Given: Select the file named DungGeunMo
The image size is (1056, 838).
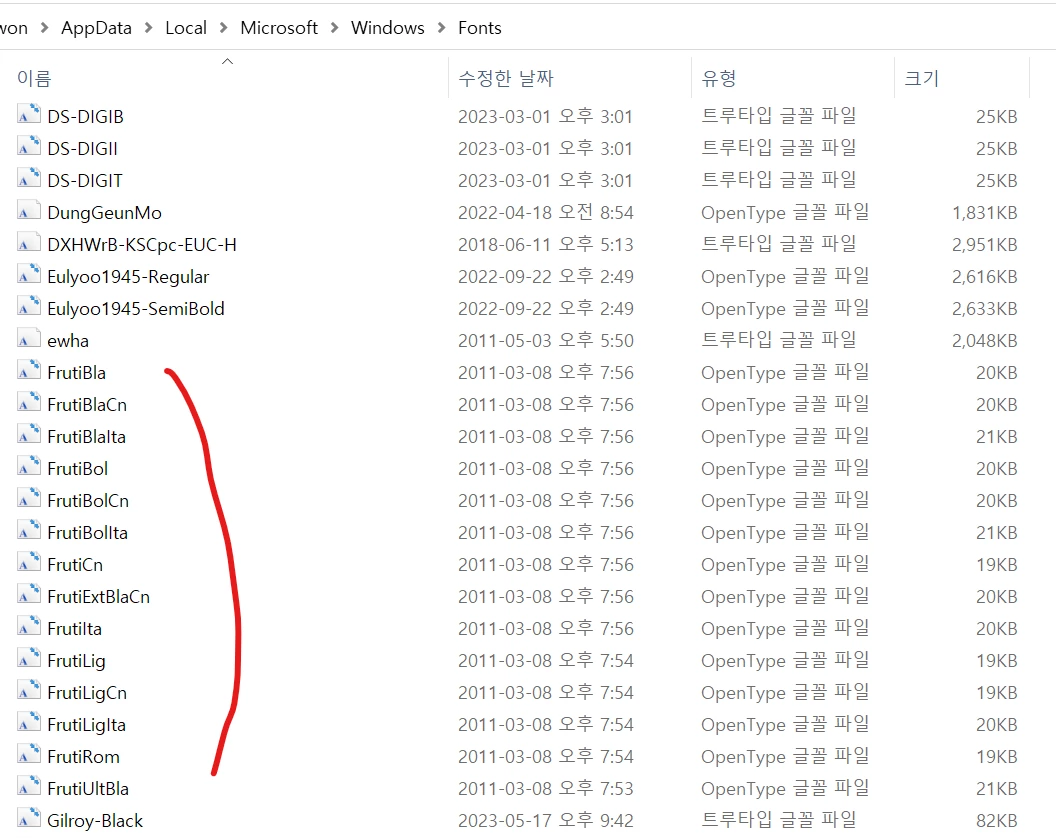Looking at the screenshot, I should click(104, 213).
